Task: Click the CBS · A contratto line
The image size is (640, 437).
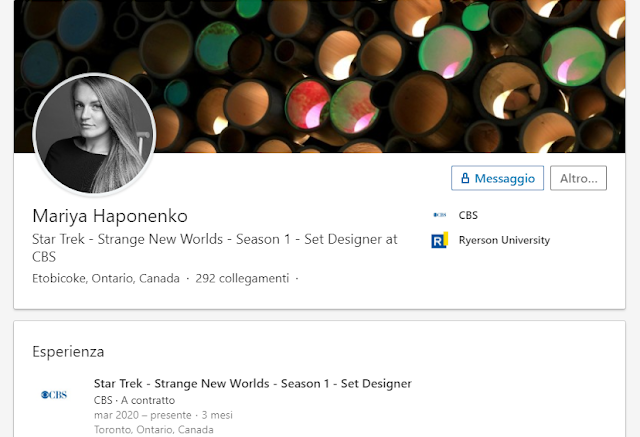Action: [134, 400]
